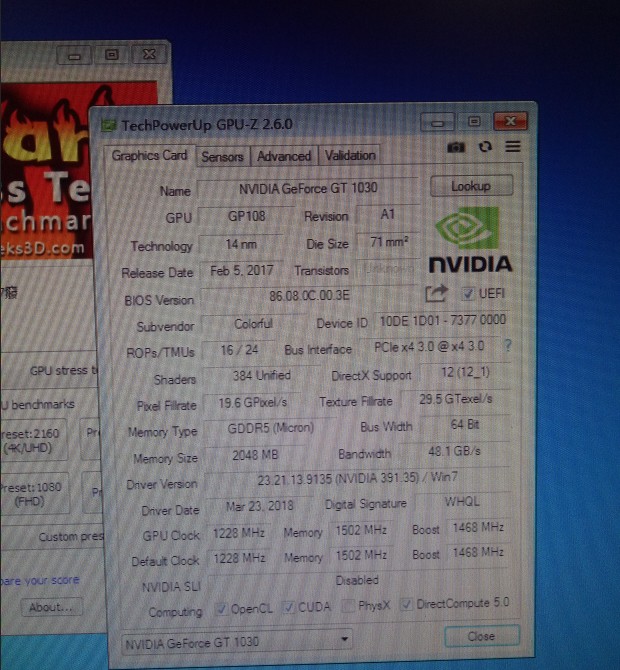Viewport: 620px width, 670px height.
Task: Click the GPU Clock value 1228 MHz
Action: (238, 533)
